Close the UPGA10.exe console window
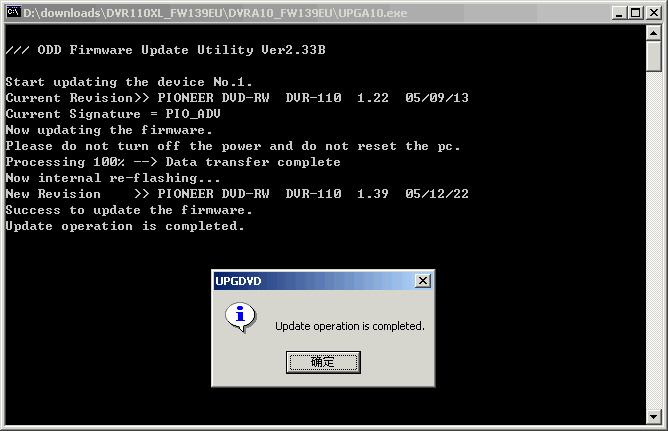The width and height of the screenshot is (668, 431). point(654,13)
